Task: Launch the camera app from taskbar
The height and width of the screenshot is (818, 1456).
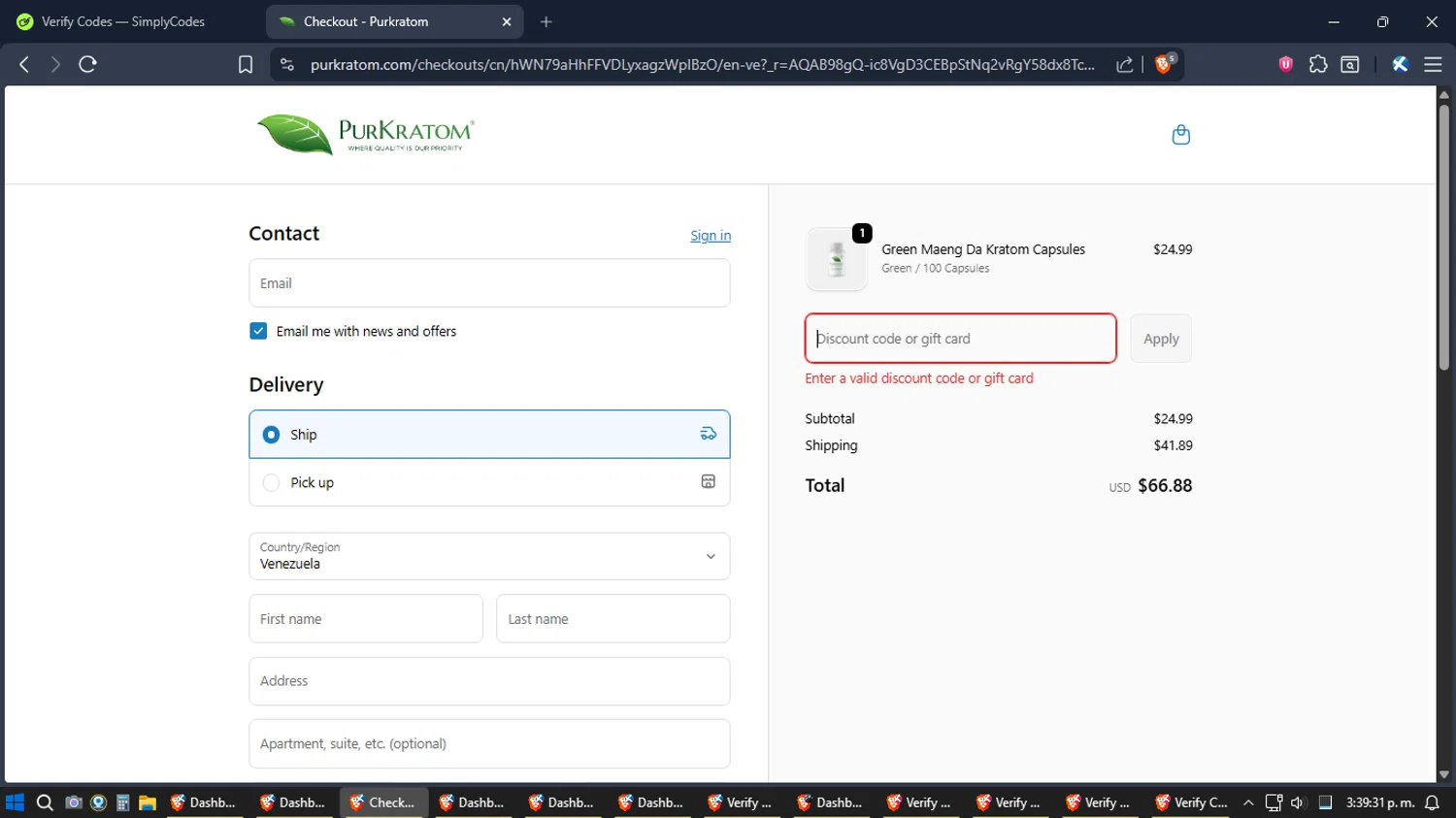Action: tap(73, 802)
